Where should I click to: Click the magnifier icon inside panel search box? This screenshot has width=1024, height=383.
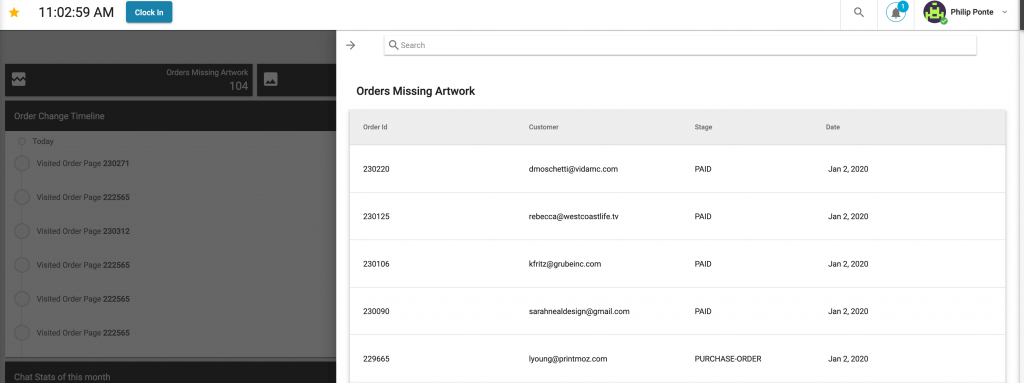pyautogui.click(x=393, y=45)
